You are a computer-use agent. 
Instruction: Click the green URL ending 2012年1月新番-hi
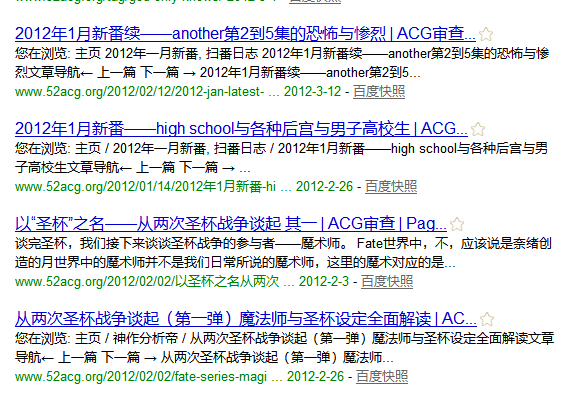coord(145,186)
